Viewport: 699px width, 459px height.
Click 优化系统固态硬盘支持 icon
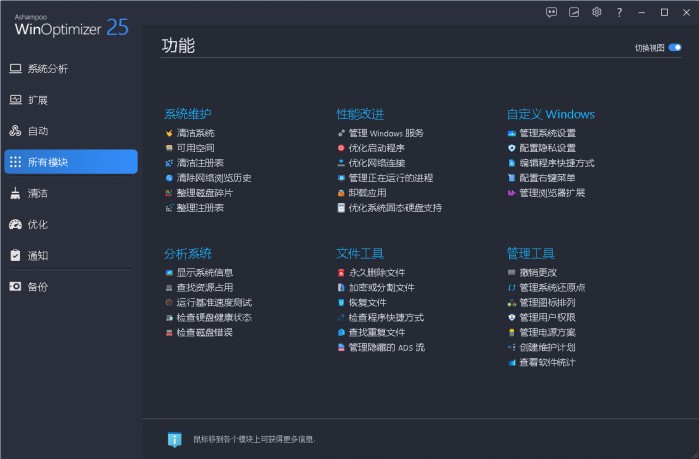click(x=341, y=208)
